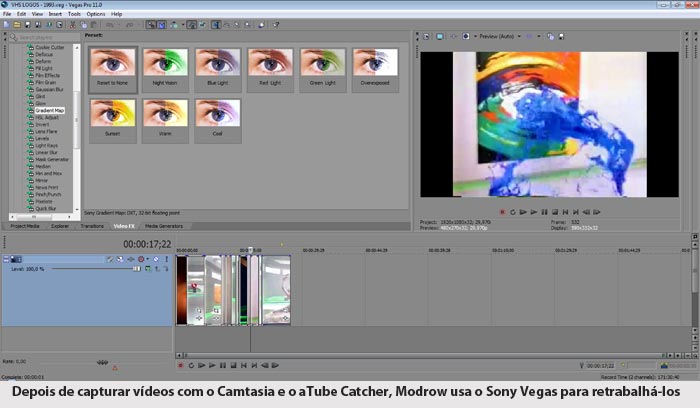Mute the video track
Viewport: 700px width, 408px height.
click(x=156, y=259)
